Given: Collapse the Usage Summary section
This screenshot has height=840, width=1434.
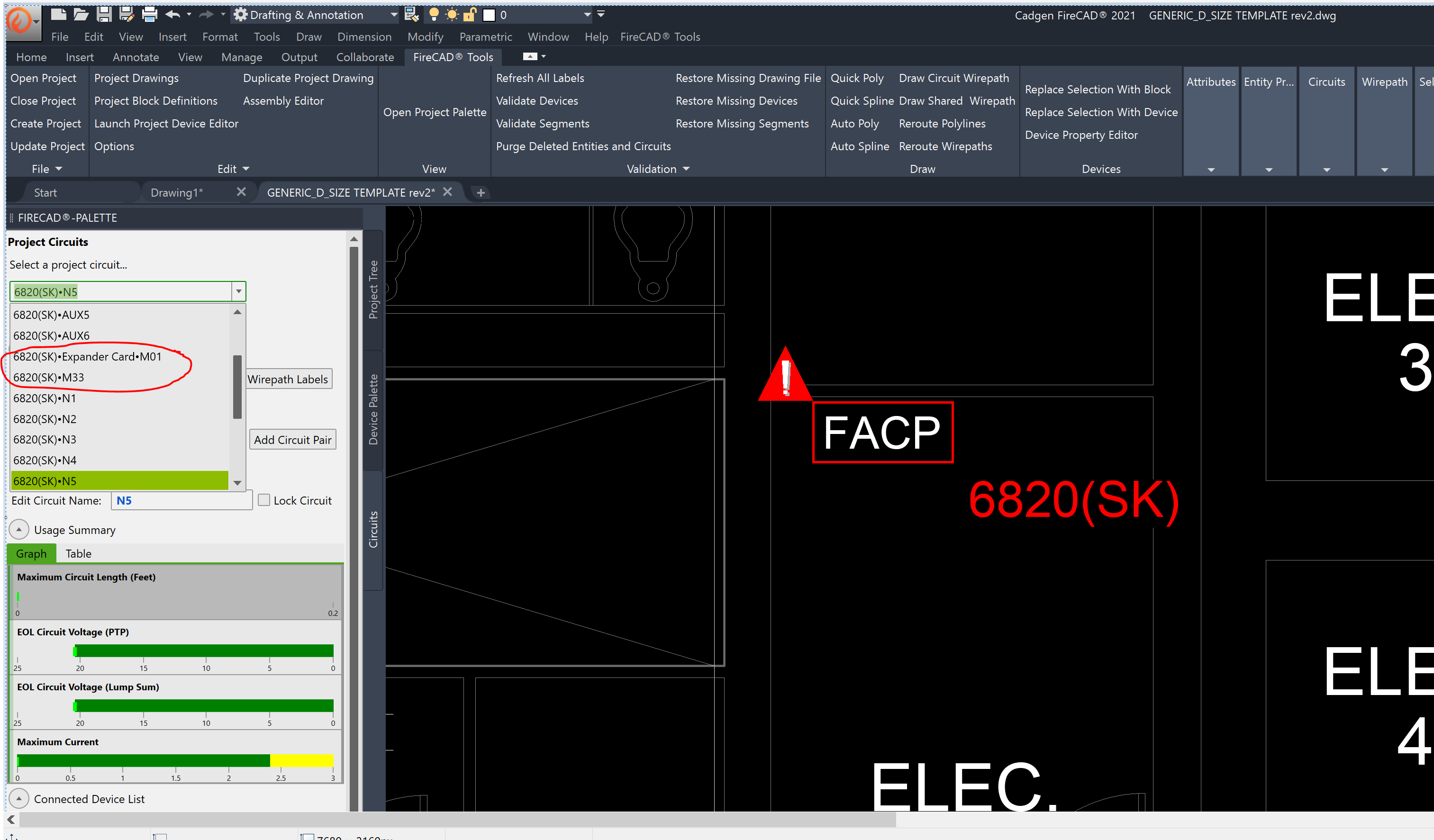Looking at the screenshot, I should tap(19, 530).
